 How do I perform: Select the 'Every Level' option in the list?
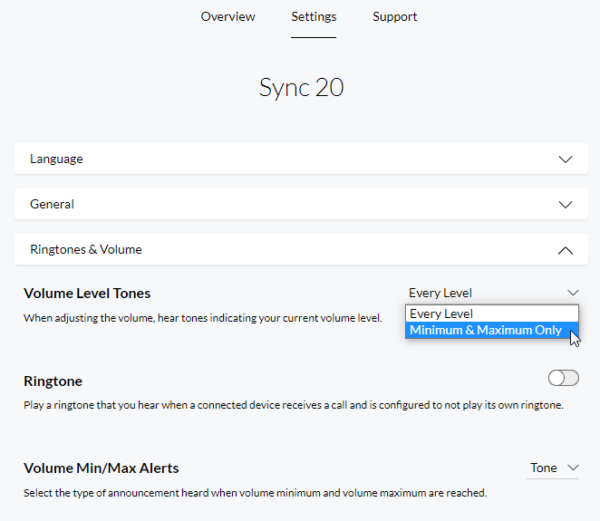click(441, 314)
